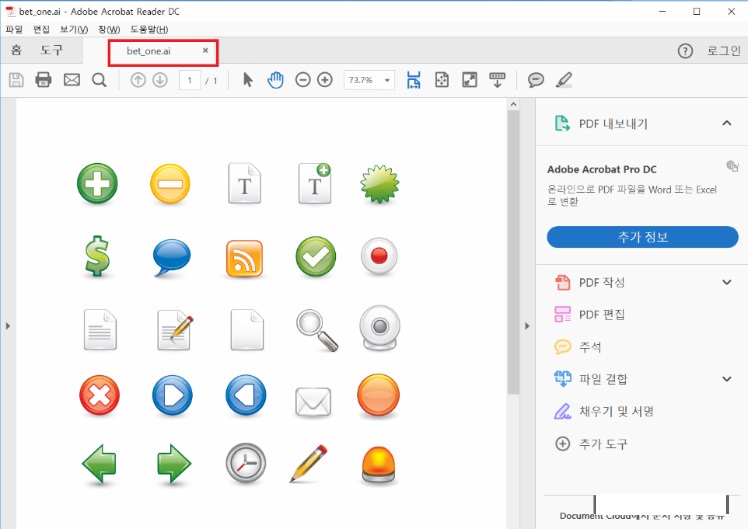
Task: Open Help question mark icon
Action: coord(685,51)
